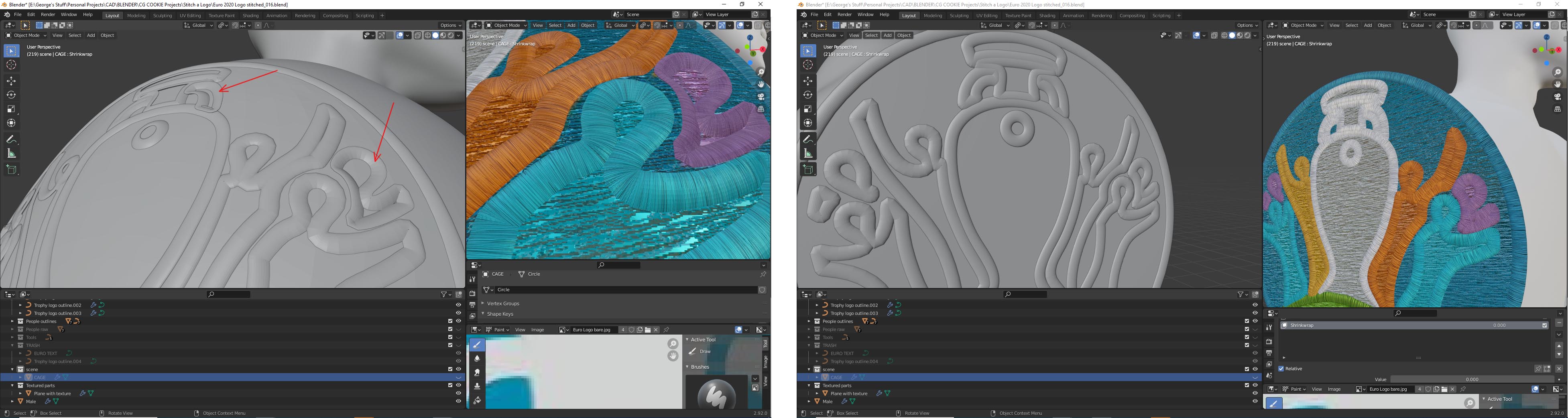The width and height of the screenshot is (1568, 418).
Task: Select the Add Cube tool in left window
Action: coord(12,170)
